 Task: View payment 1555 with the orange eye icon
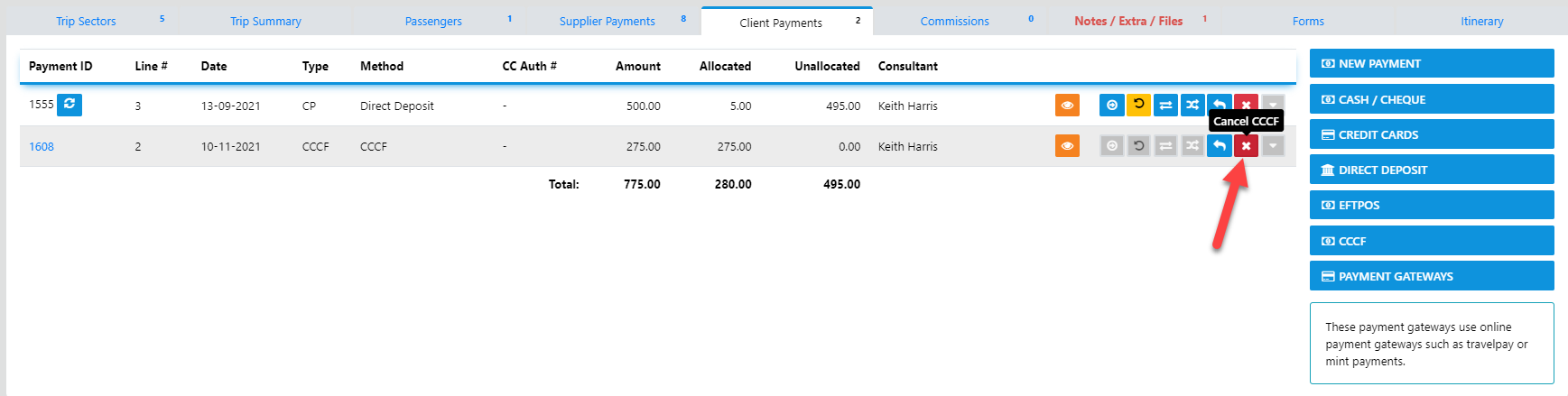[x=1067, y=105]
